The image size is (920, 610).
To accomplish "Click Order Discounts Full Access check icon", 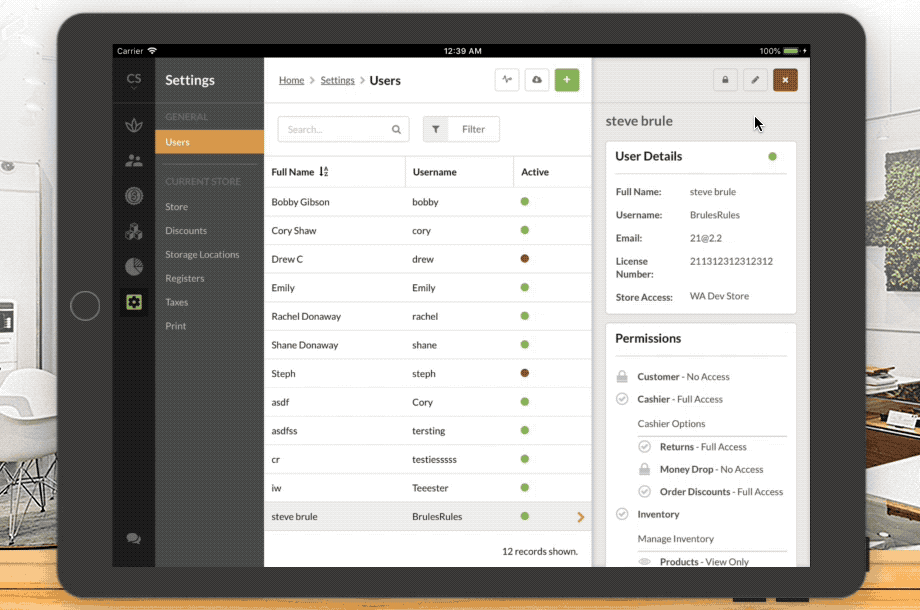I will (x=644, y=492).
